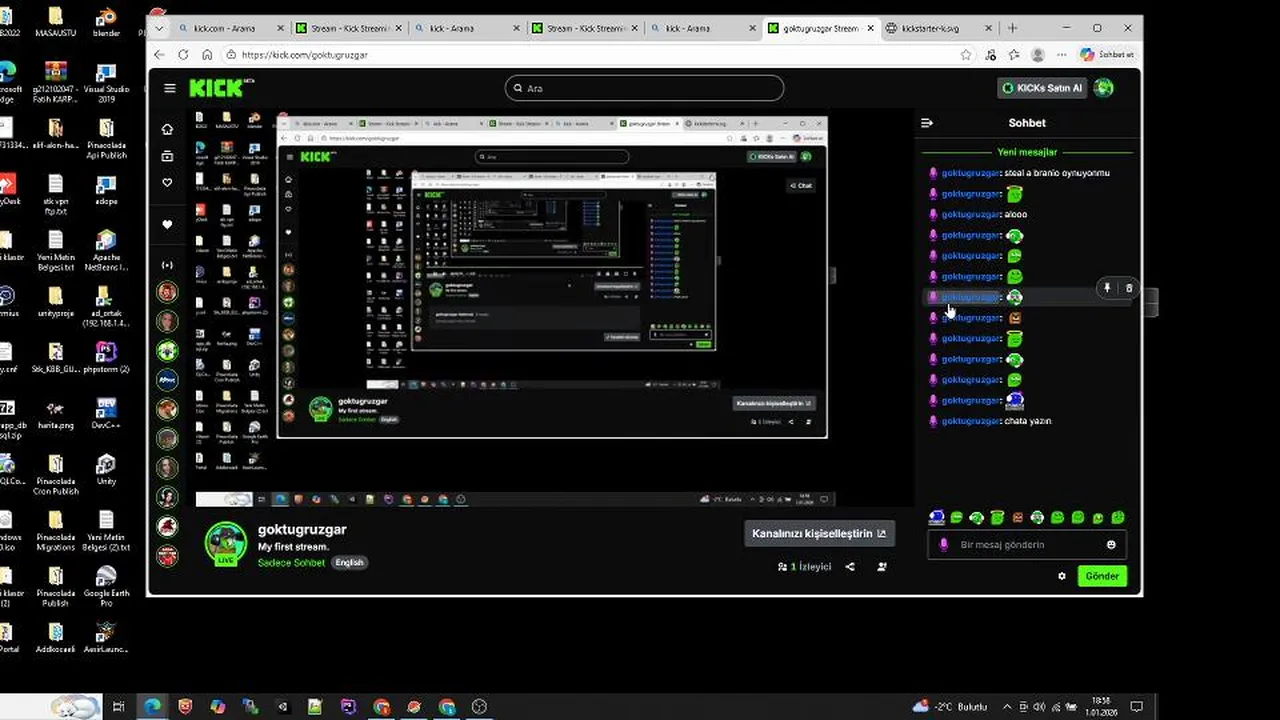Open the Sohbet et Copilot button
Screen dimensions: 1280x720
point(1107,55)
